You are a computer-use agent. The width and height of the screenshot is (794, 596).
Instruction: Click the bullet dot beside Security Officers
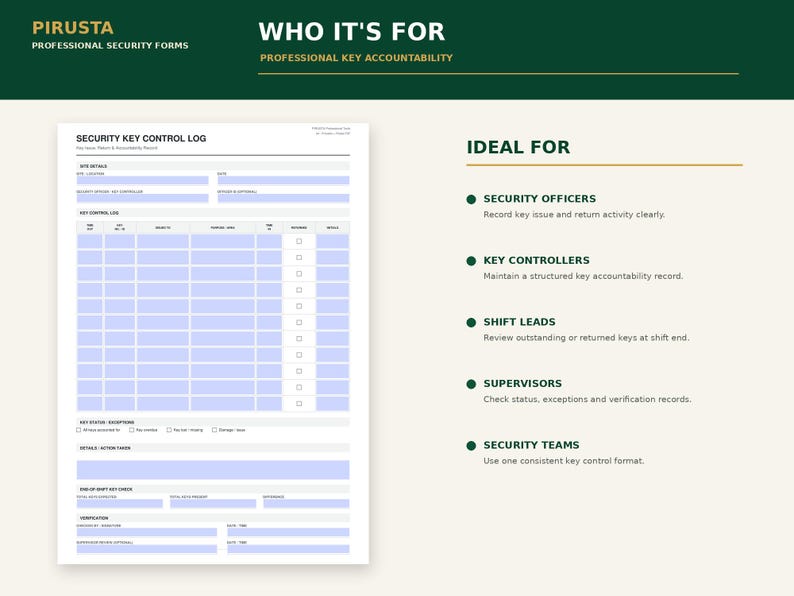[x=471, y=200]
